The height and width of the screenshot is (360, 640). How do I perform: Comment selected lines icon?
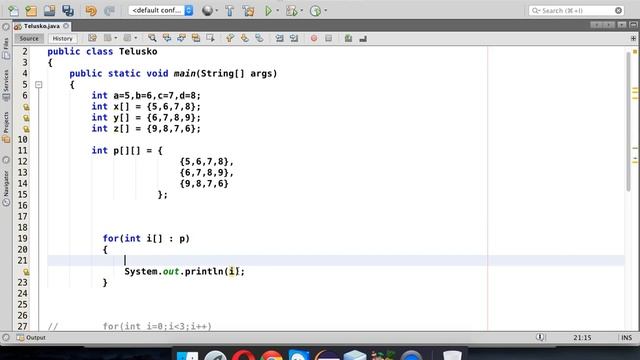tap(348, 38)
